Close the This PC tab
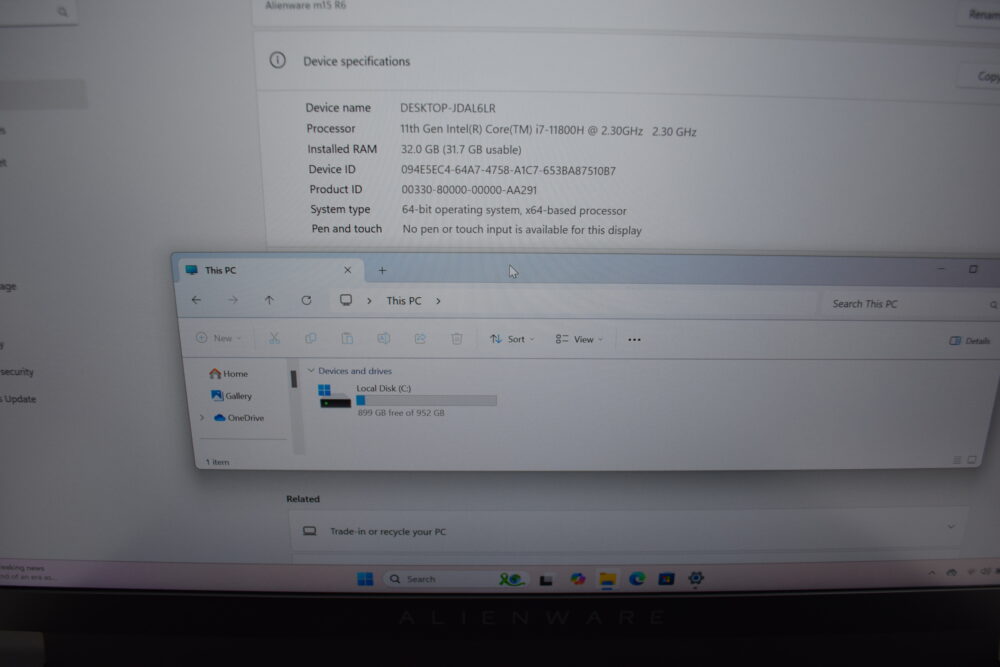 click(348, 270)
